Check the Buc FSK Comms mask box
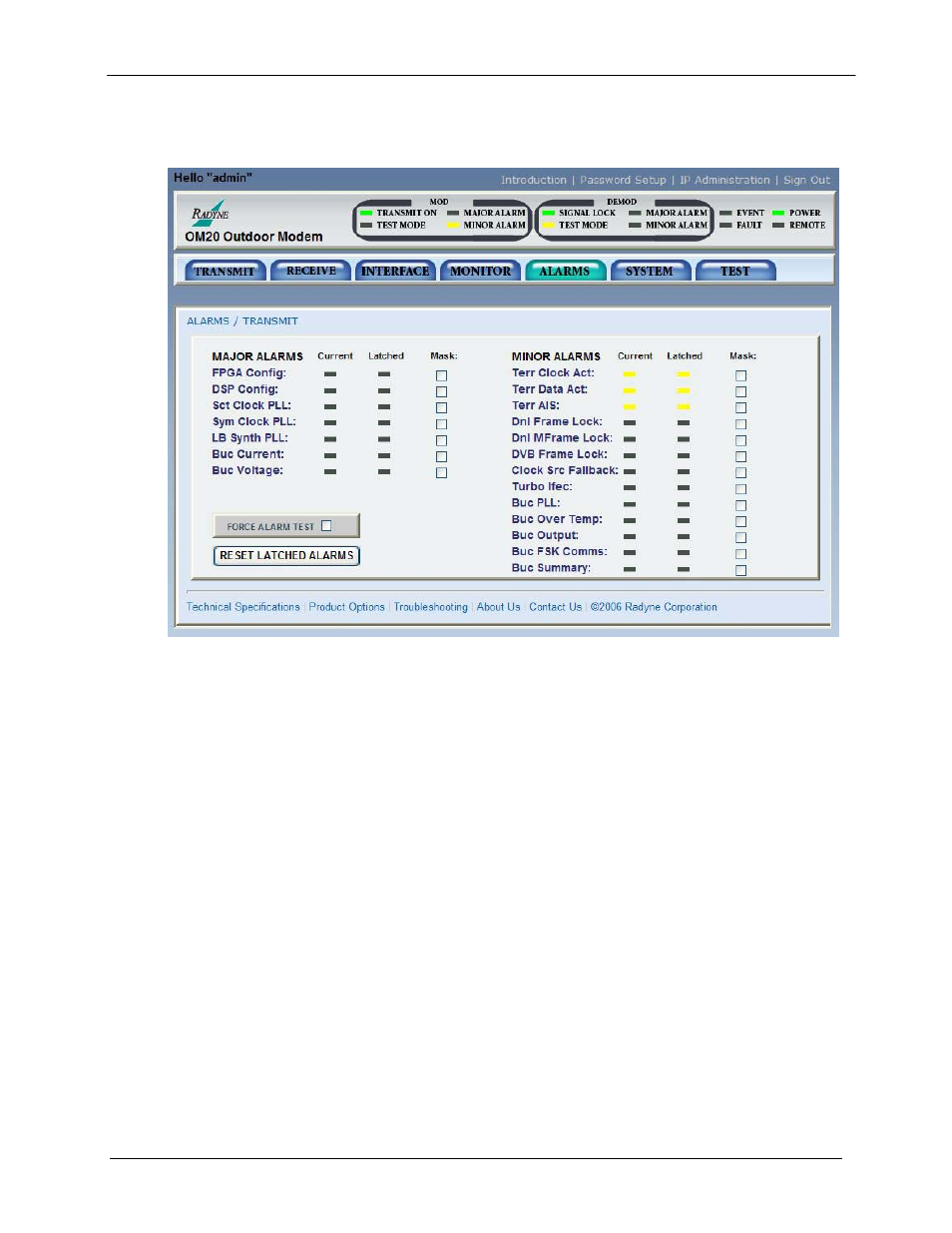Viewport: 952px width, 1233px height. click(x=740, y=553)
